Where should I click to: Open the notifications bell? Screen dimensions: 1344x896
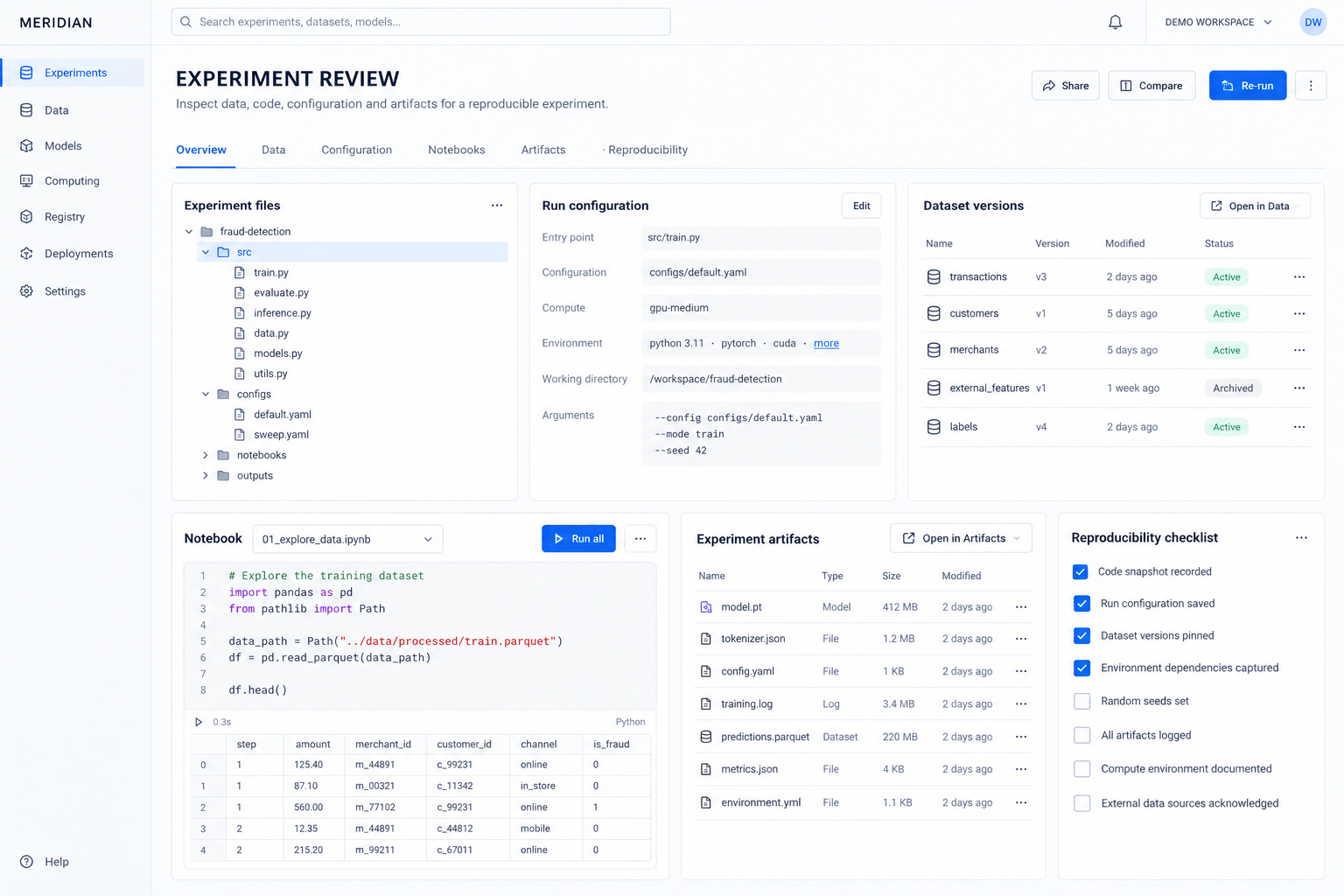pyautogui.click(x=1115, y=22)
